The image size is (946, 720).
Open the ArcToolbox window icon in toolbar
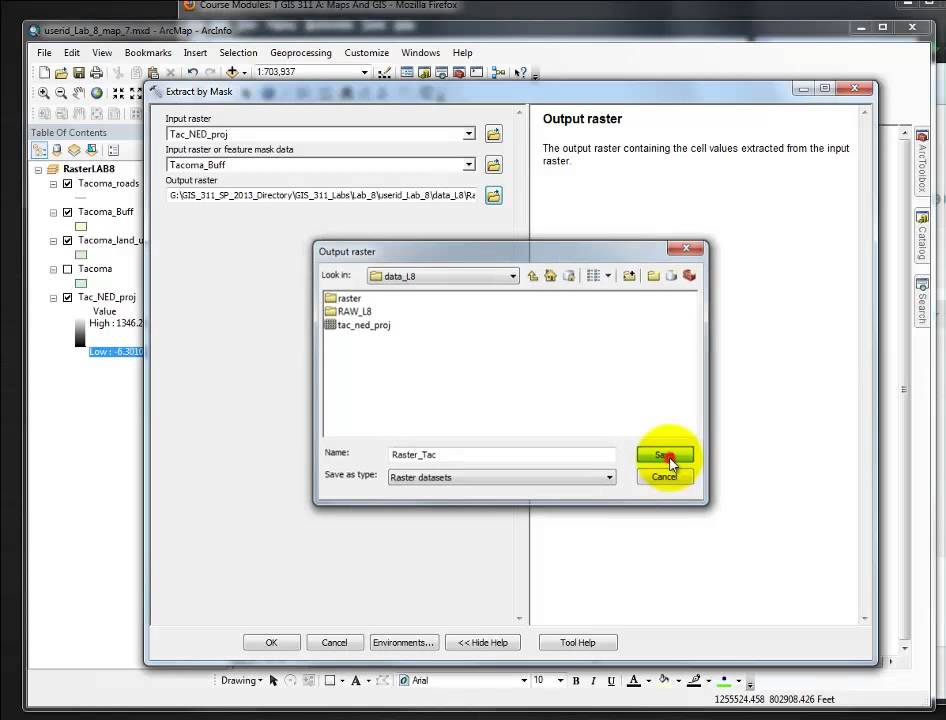(x=459, y=72)
